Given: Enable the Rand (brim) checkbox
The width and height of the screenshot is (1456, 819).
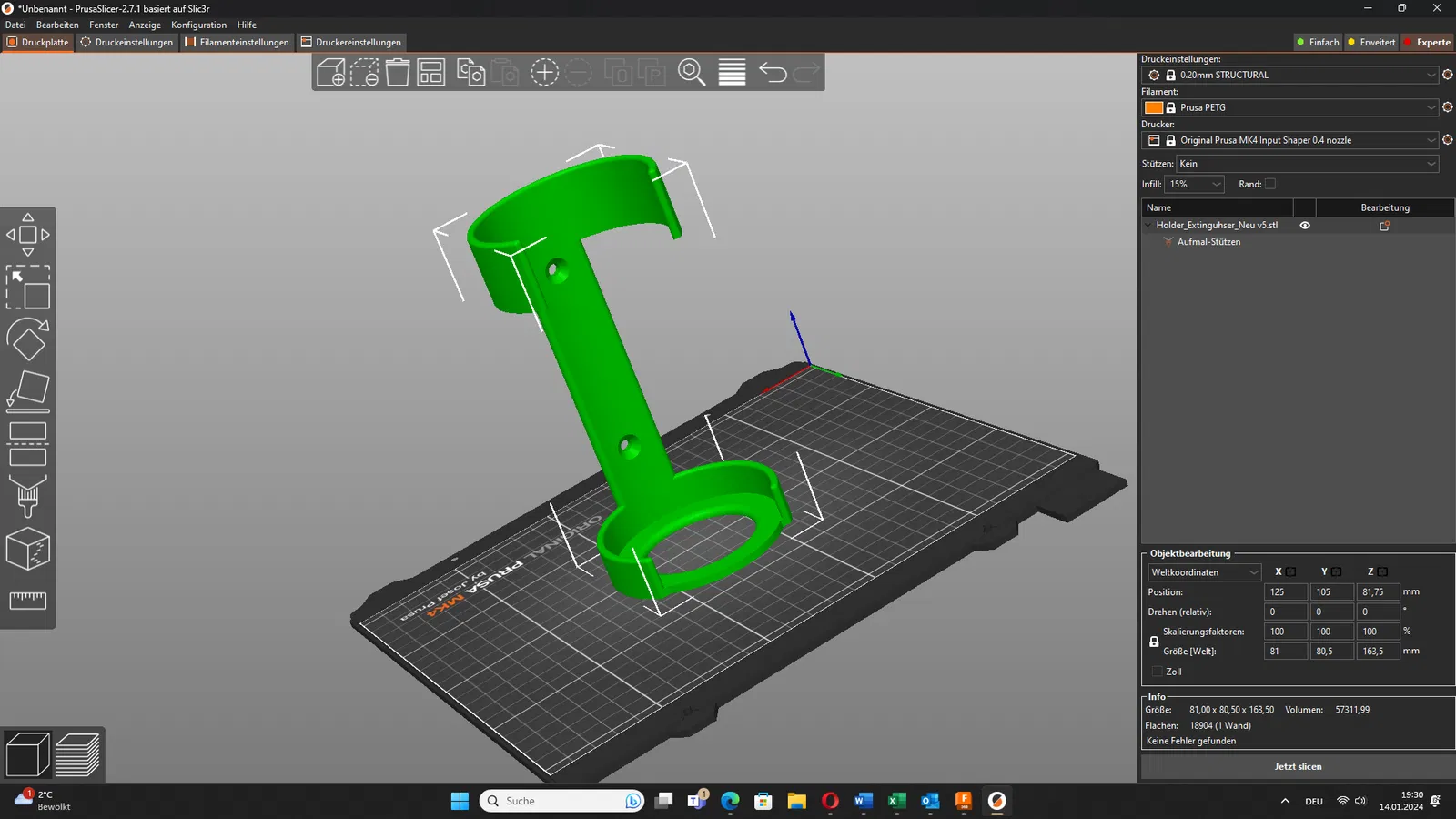Looking at the screenshot, I should tap(1270, 184).
